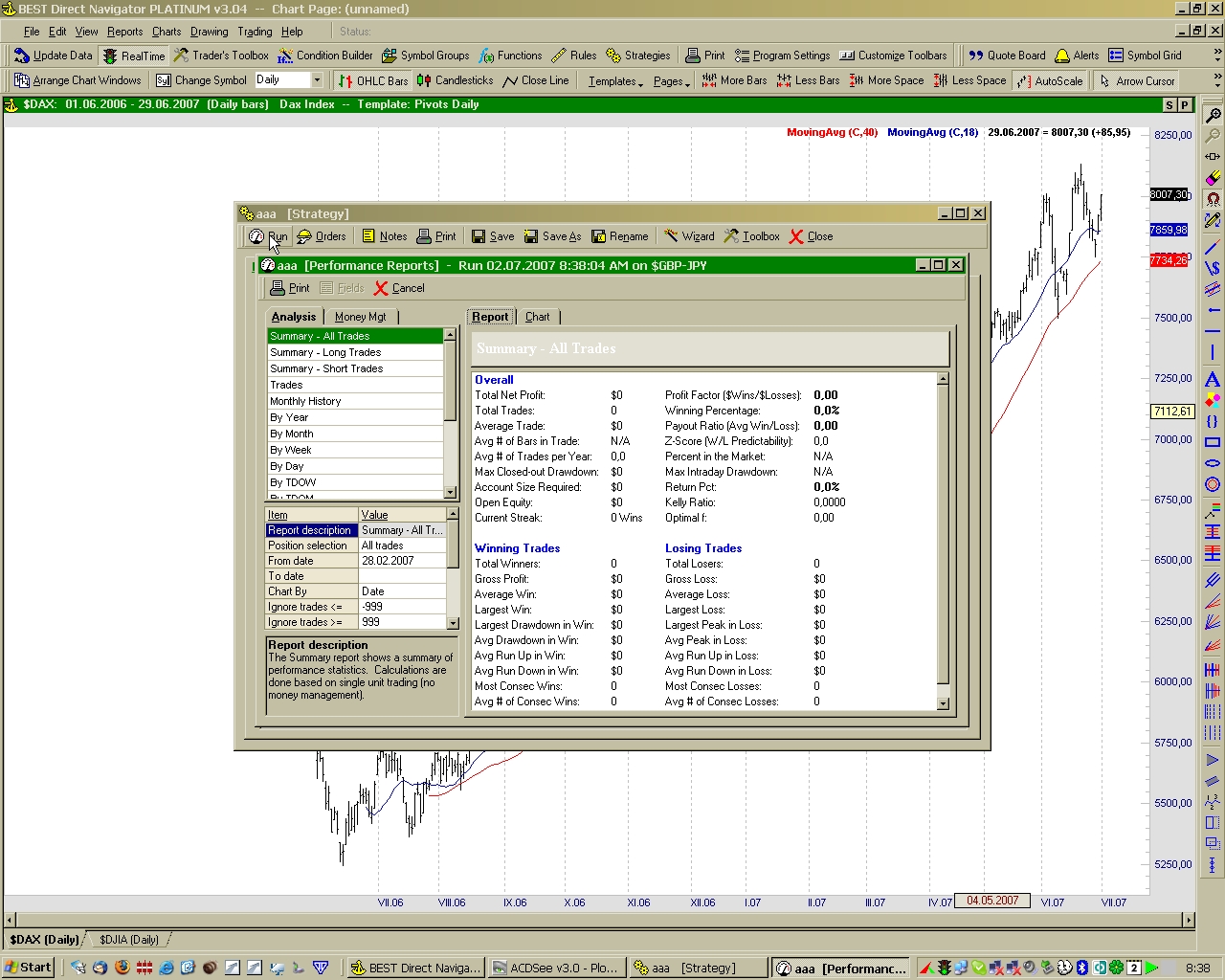Viewport: 1225px width, 980px height.
Task: Cancel the Performance Reports window
Action: [x=399, y=288]
